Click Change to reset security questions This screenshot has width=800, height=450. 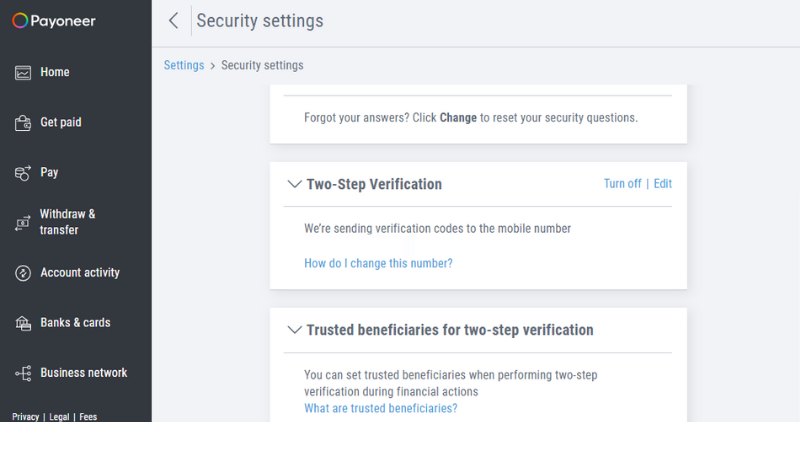pyautogui.click(x=458, y=118)
